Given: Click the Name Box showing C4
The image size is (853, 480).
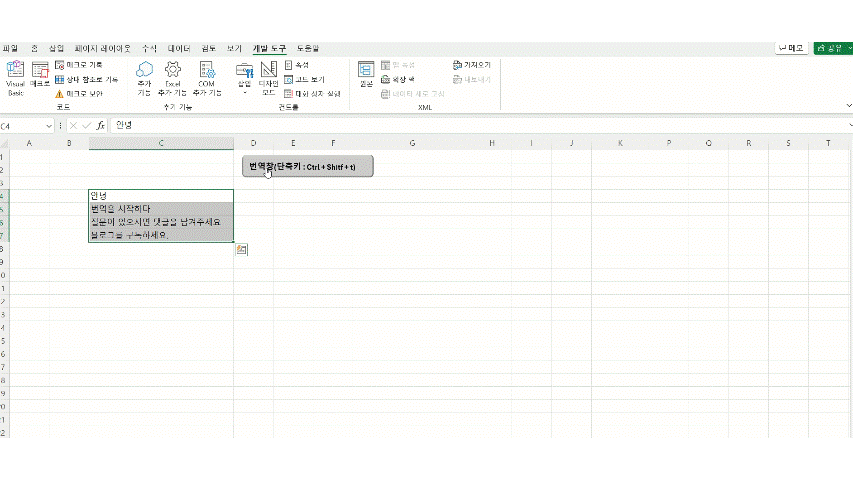Looking at the screenshot, I should click(x=22, y=126).
